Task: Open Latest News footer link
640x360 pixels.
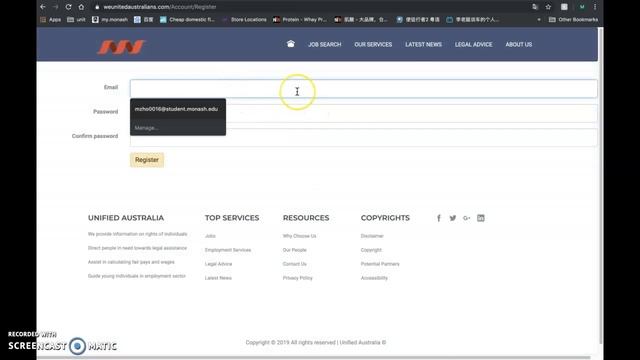Action: [218, 278]
